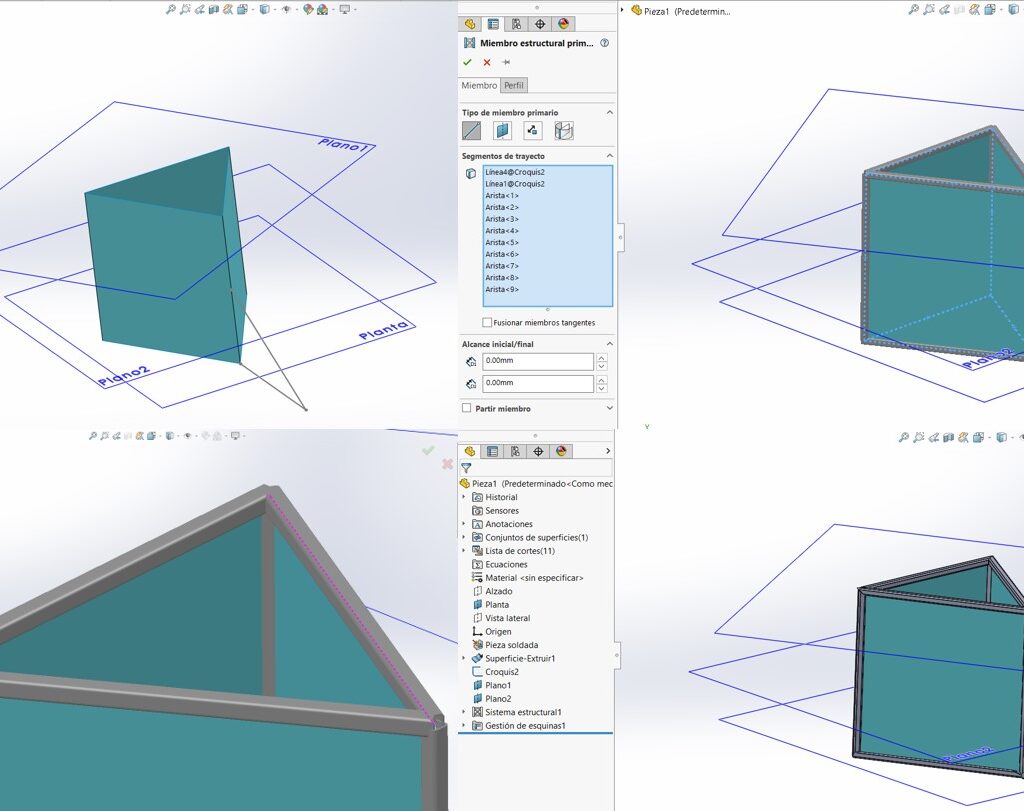
Task: Cancel the feature using red X
Action: tap(487, 62)
